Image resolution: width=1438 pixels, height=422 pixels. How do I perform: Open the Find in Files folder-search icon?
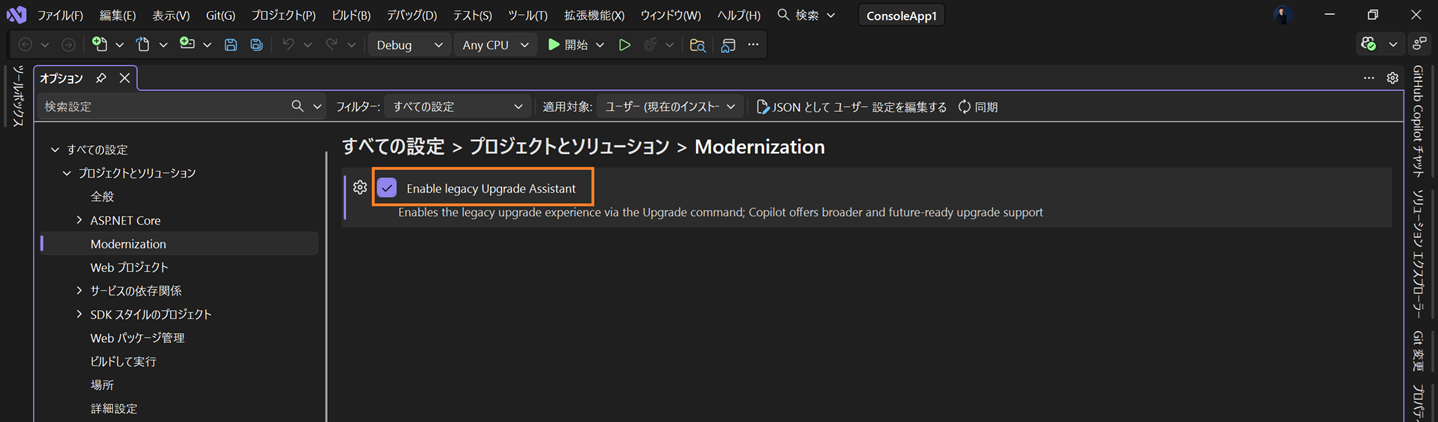(x=698, y=45)
